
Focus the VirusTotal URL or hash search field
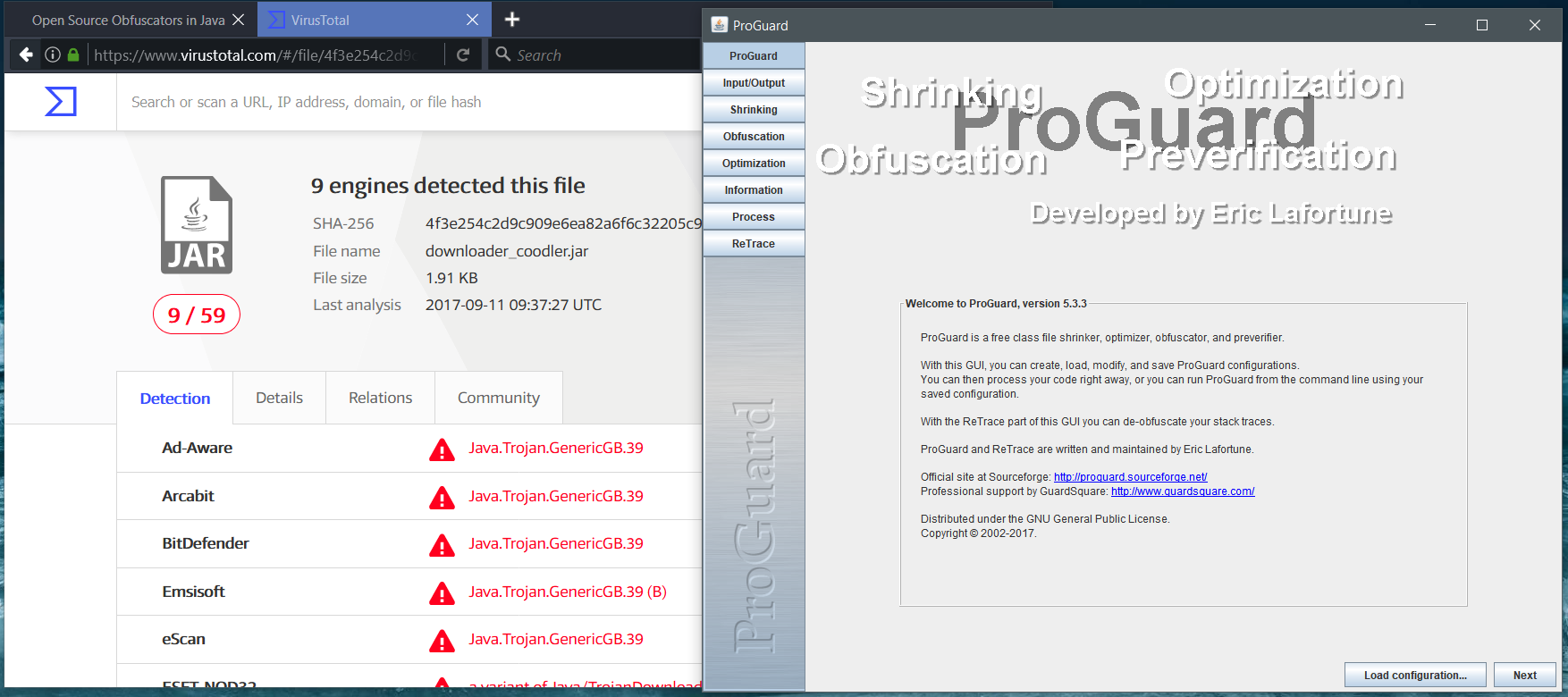click(x=402, y=102)
